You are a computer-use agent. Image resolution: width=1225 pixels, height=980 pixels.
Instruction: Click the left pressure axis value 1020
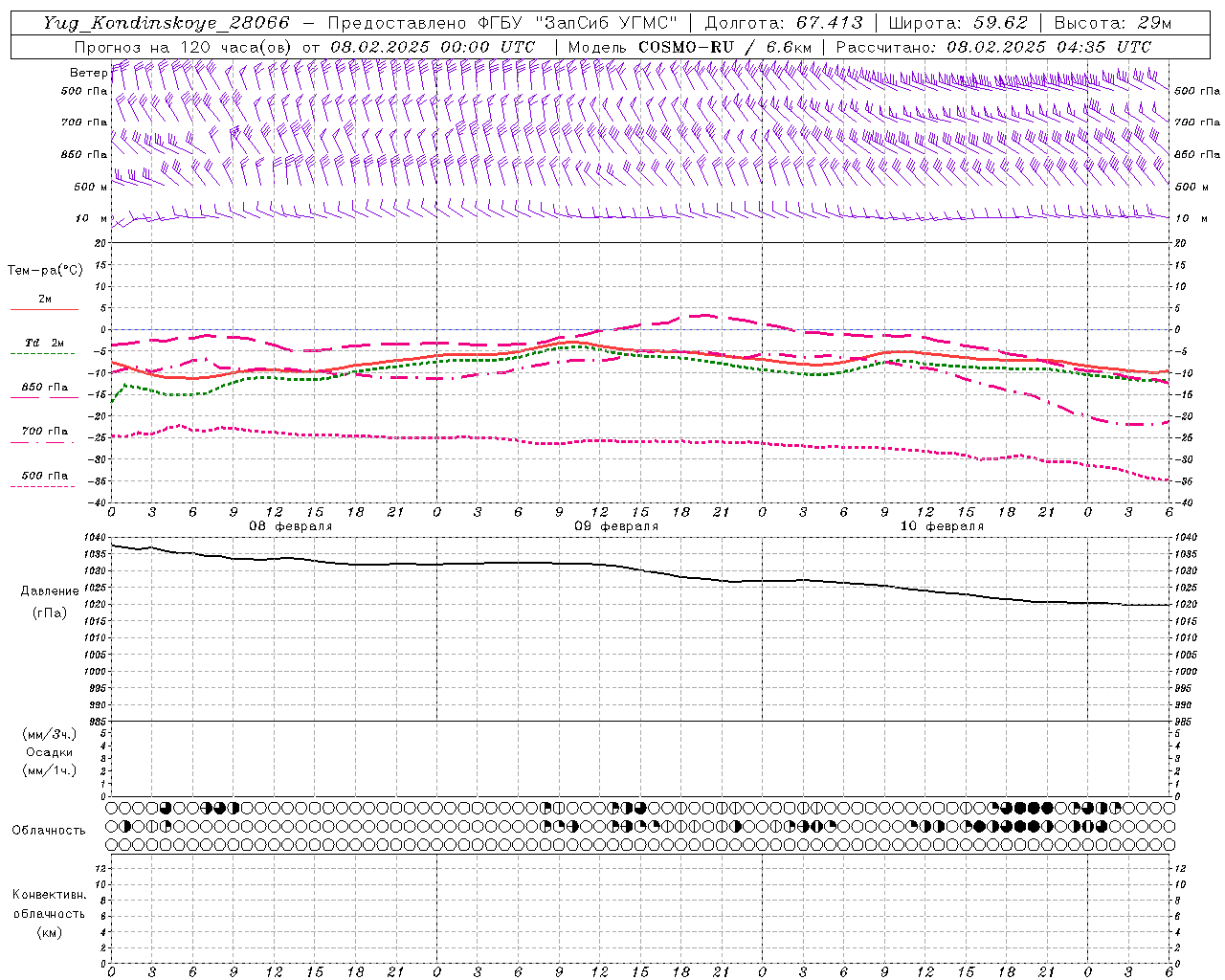point(97,605)
